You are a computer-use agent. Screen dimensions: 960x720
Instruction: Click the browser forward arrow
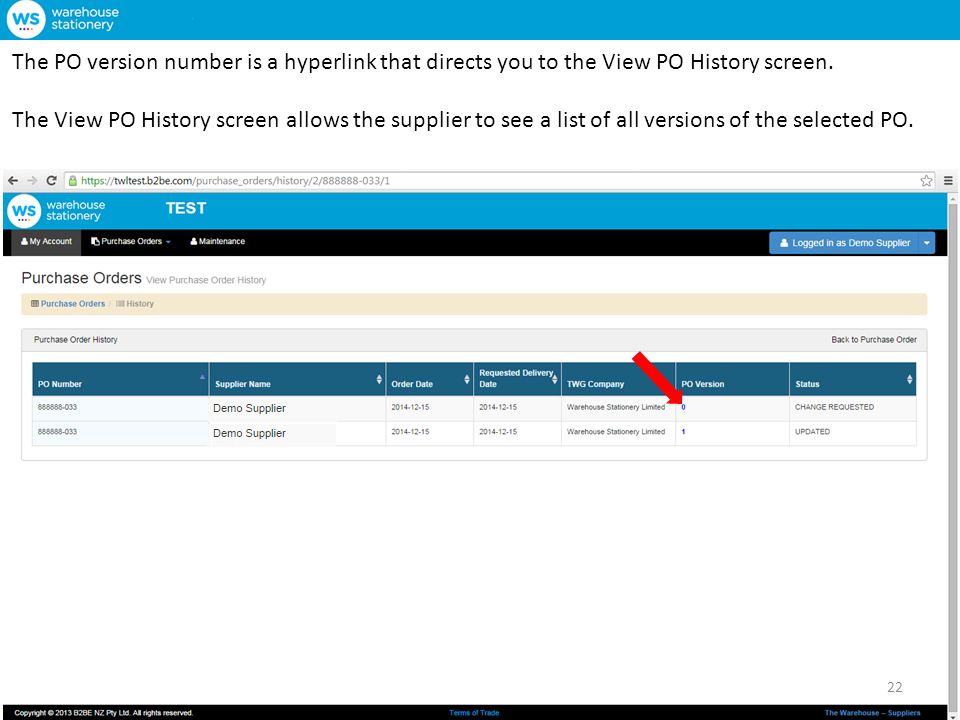pyautogui.click(x=32, y=181)
